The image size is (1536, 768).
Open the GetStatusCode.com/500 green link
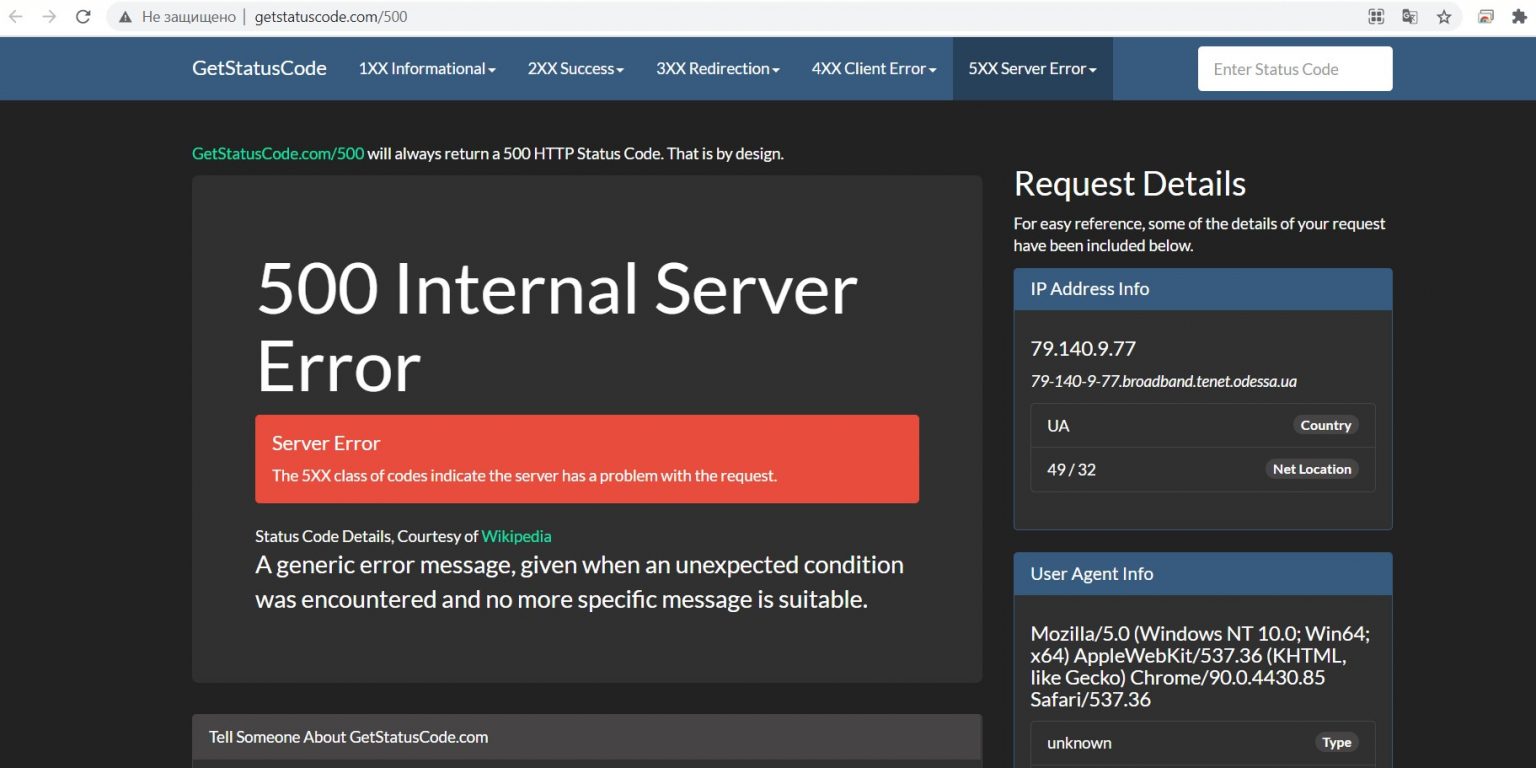tap(278, 154)
